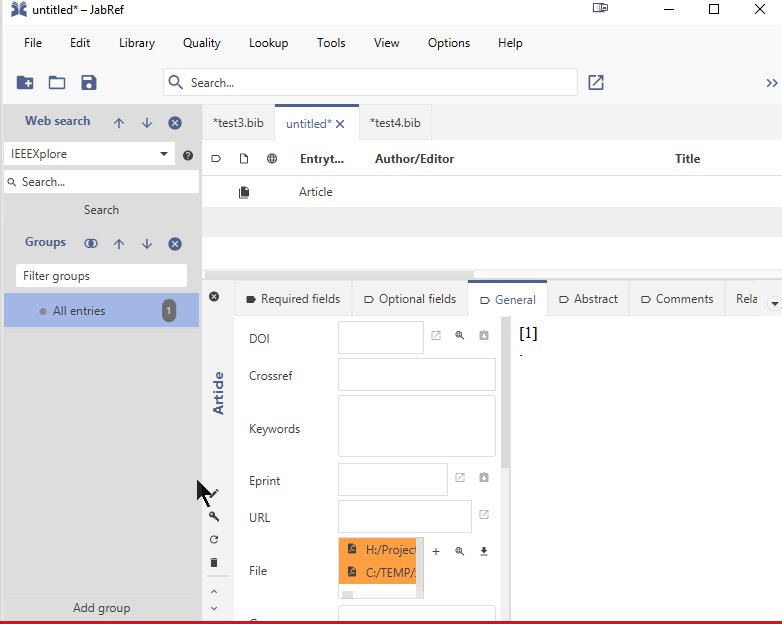
Task: Open the Lookup menu
Action: [268, 43]
